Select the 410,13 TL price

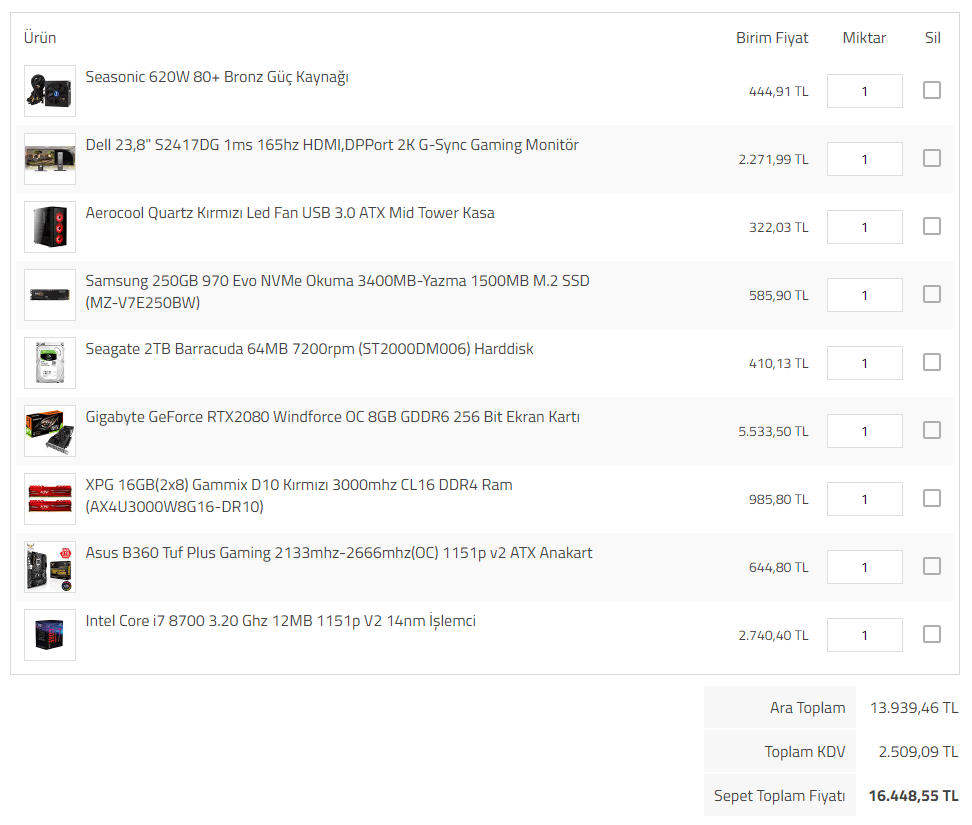pos(779,364)
